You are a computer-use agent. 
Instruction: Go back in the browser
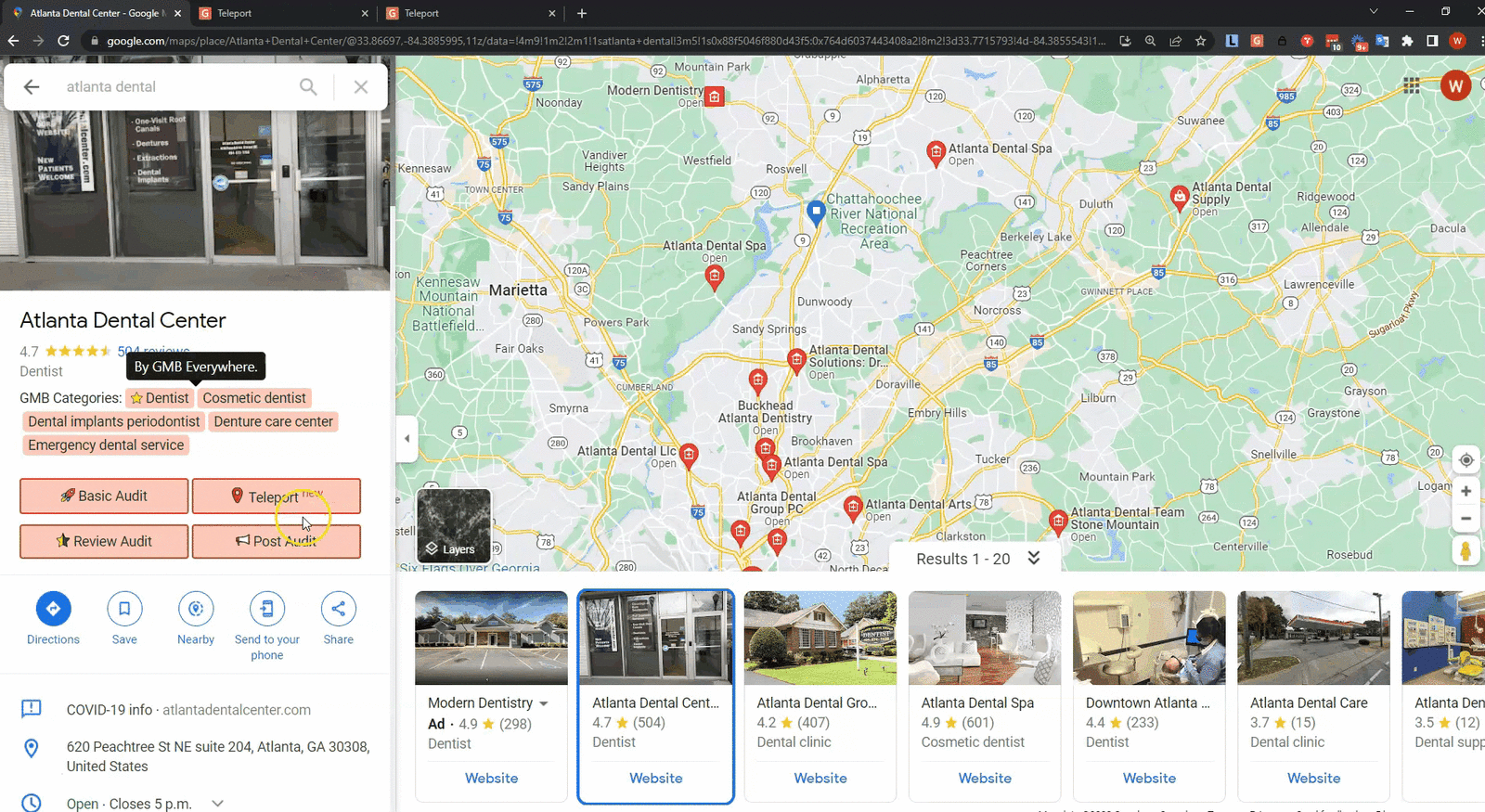click(13, 41)
